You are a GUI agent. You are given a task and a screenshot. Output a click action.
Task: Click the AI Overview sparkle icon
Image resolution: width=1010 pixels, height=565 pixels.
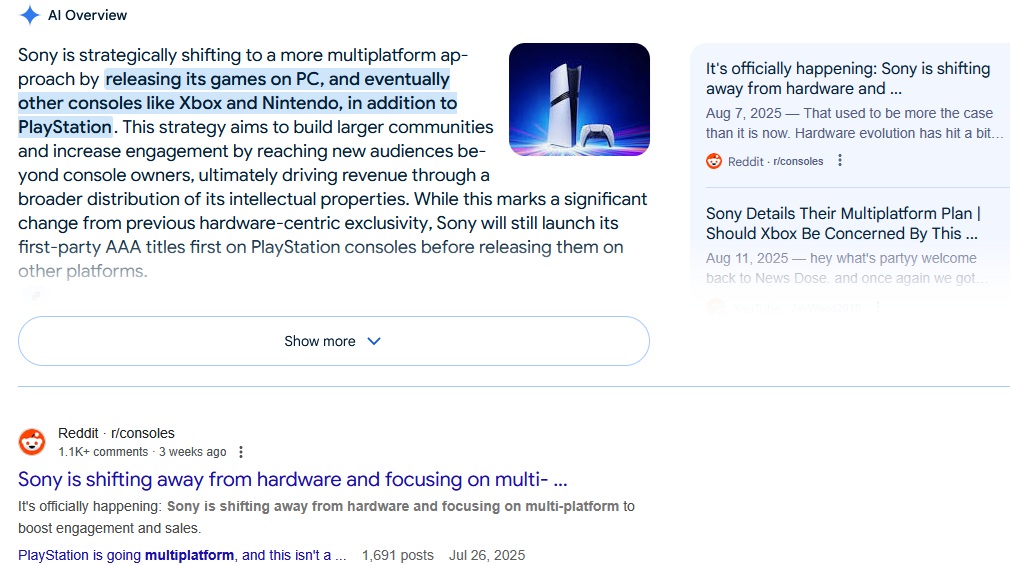click(x=30, y=15)
